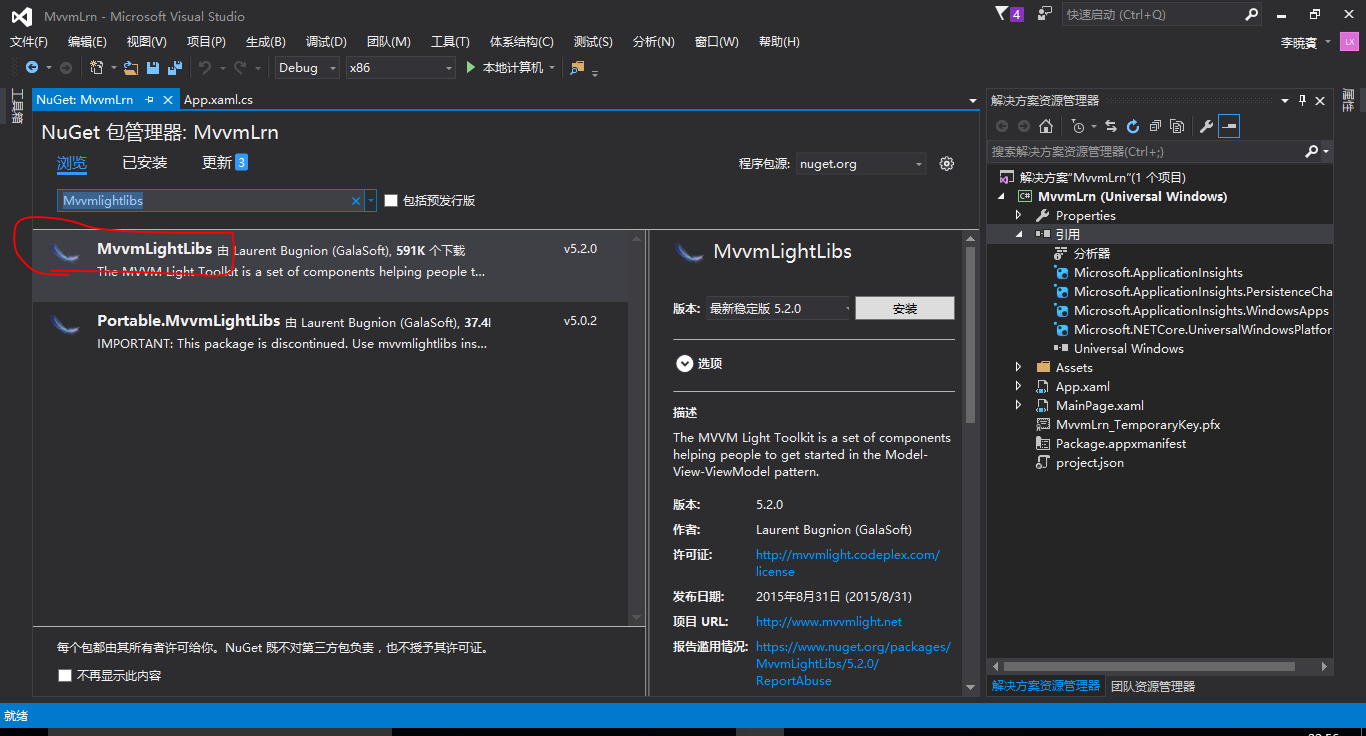Open the File menu
Image resolution: width=1366 pixels, height=736 pixels.
pyautogui.click(x=29, y=42)
